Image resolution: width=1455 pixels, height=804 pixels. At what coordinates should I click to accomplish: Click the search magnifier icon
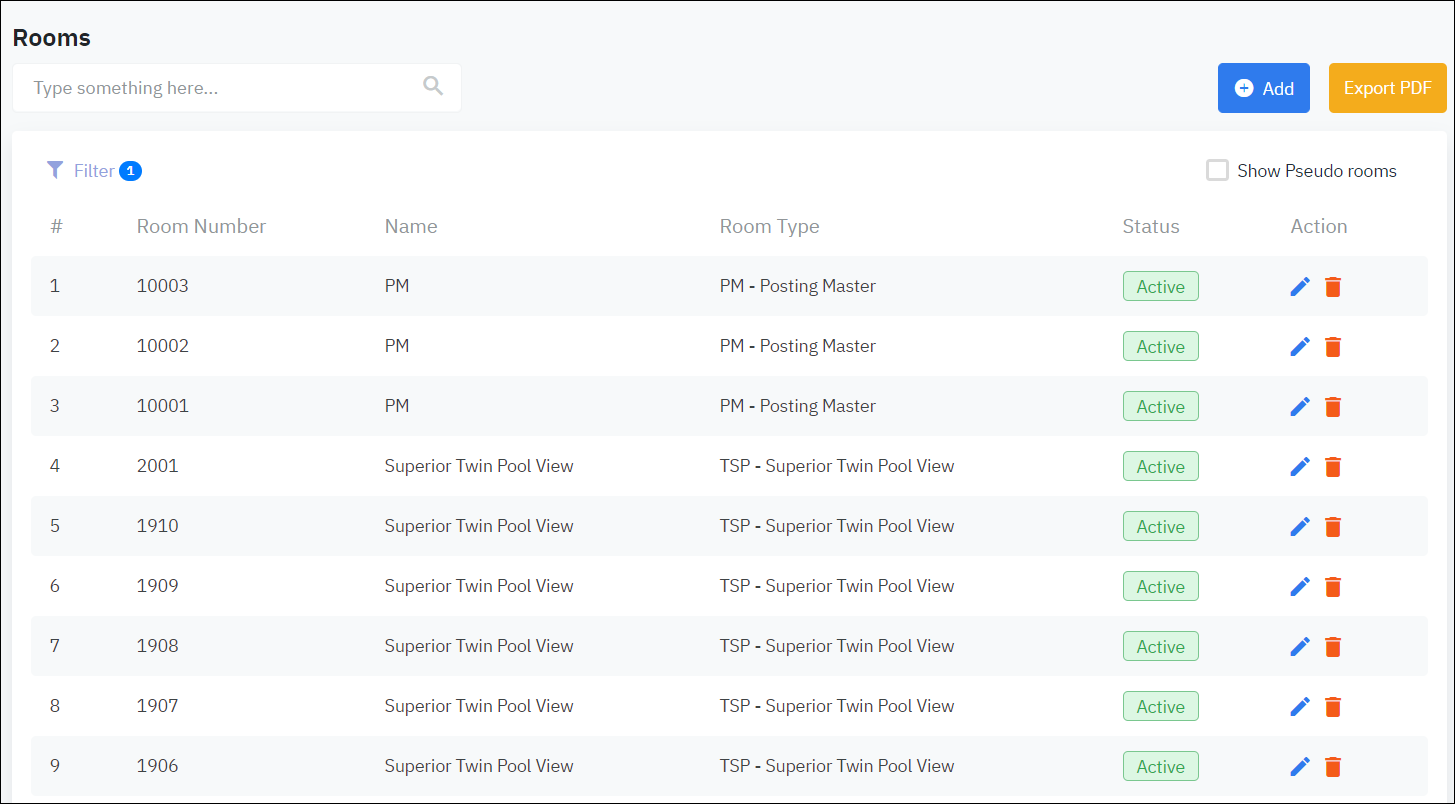coord(433,87)
